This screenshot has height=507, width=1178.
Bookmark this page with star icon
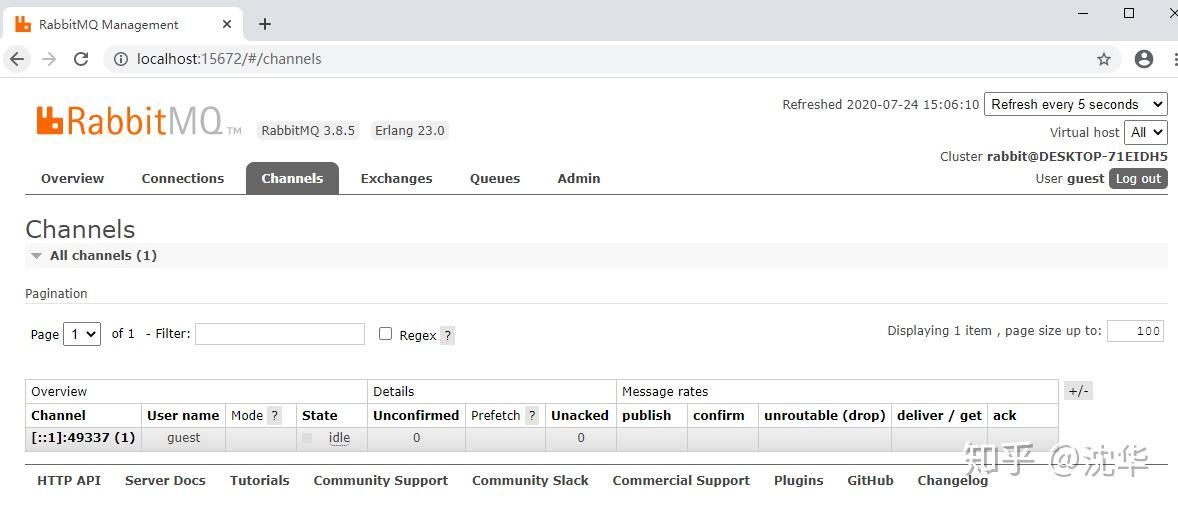click(1104, 59)
